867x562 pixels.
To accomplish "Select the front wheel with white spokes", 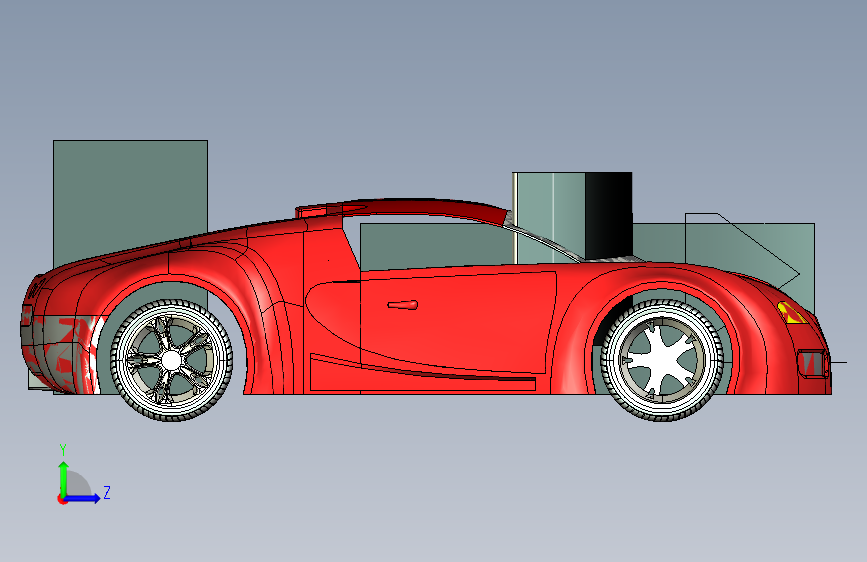I will 662,360.
